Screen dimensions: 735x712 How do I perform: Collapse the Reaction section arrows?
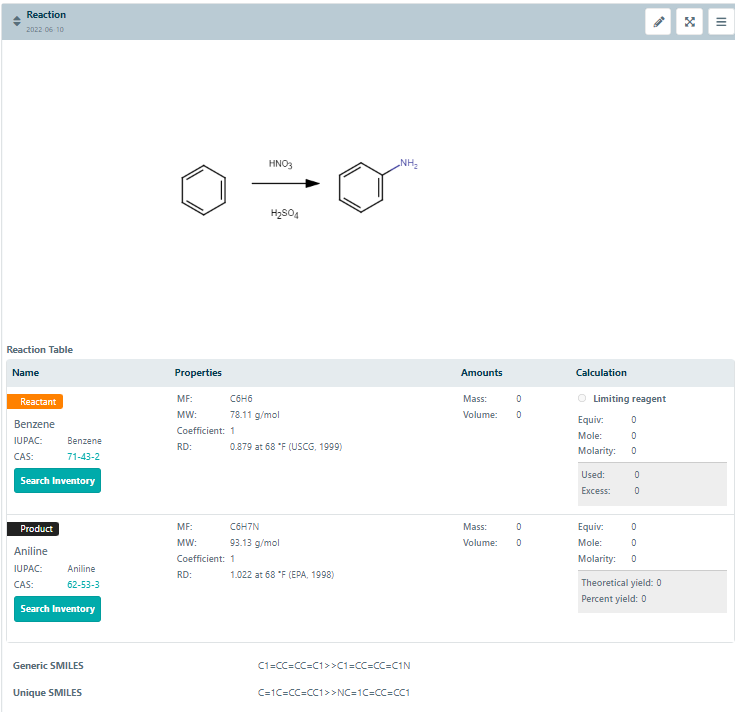tap(16, 21)
